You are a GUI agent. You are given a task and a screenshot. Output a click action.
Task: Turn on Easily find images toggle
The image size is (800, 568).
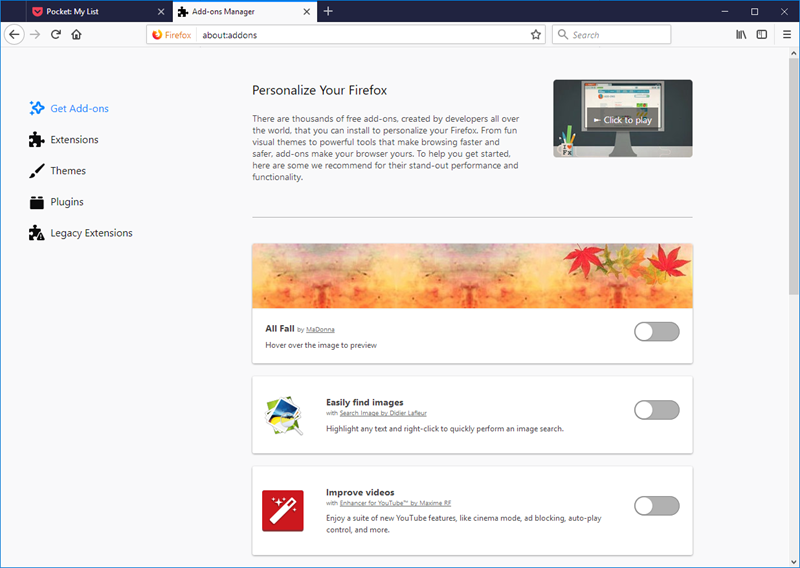point(656,409)
